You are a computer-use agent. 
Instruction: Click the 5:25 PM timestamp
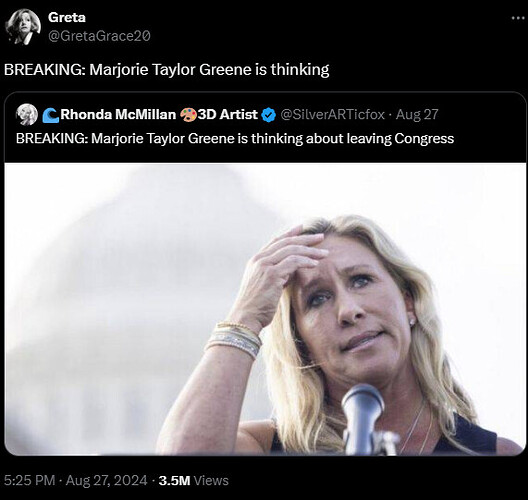click(x=30, y=480)
